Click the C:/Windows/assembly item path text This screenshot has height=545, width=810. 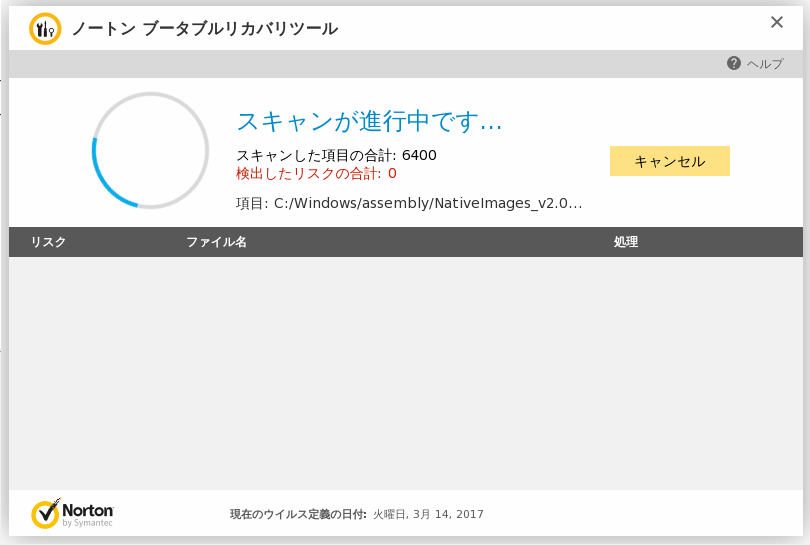[428, 203]
